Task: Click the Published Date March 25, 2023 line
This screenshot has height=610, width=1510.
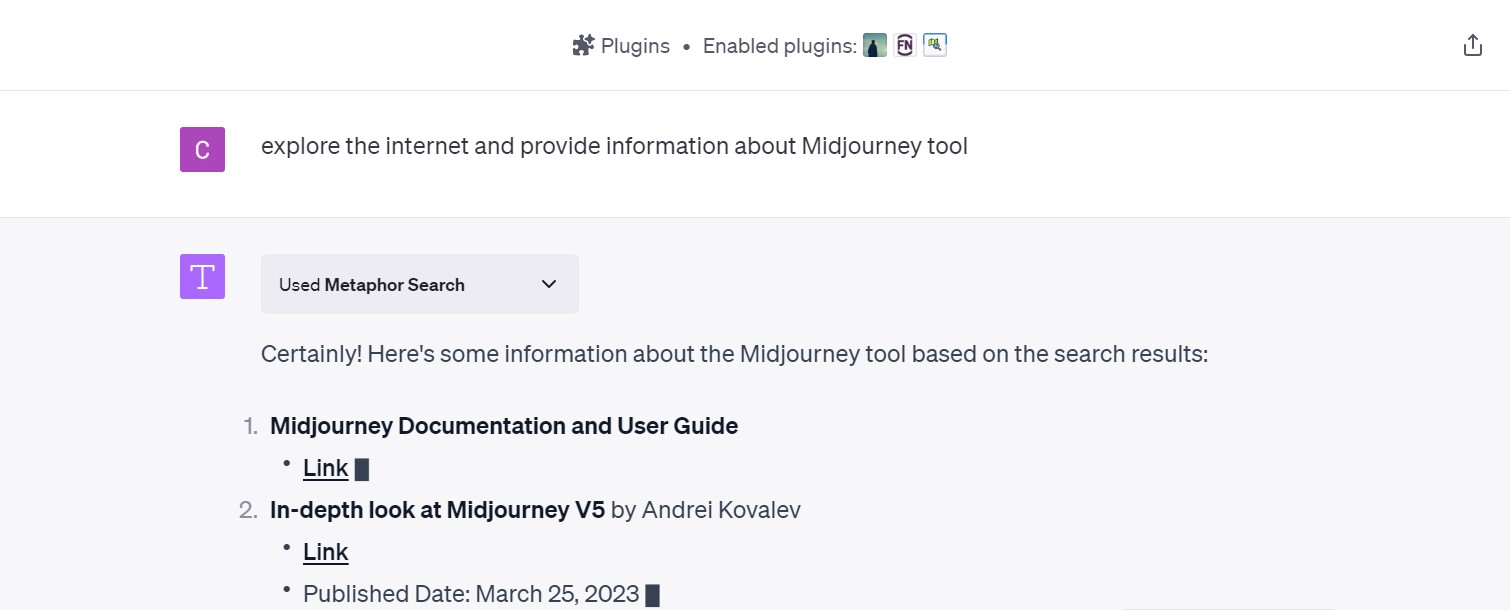Action: click(471, 594)
